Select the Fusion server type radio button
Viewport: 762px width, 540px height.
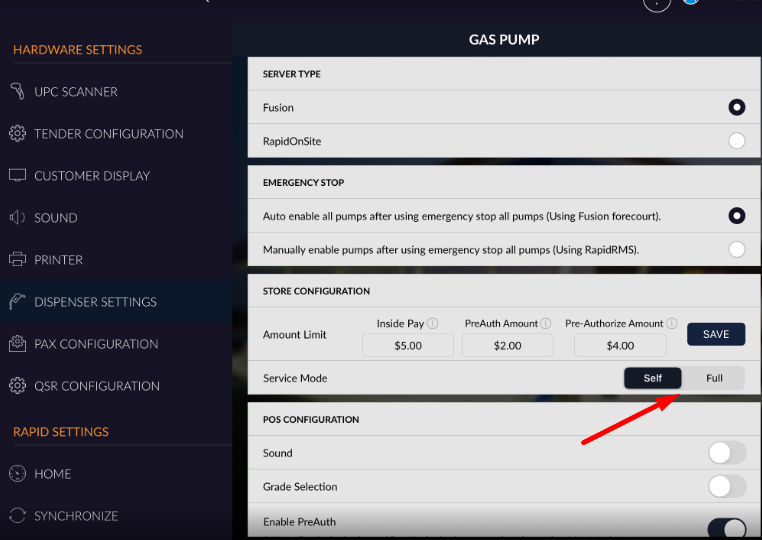pos(737,107)
